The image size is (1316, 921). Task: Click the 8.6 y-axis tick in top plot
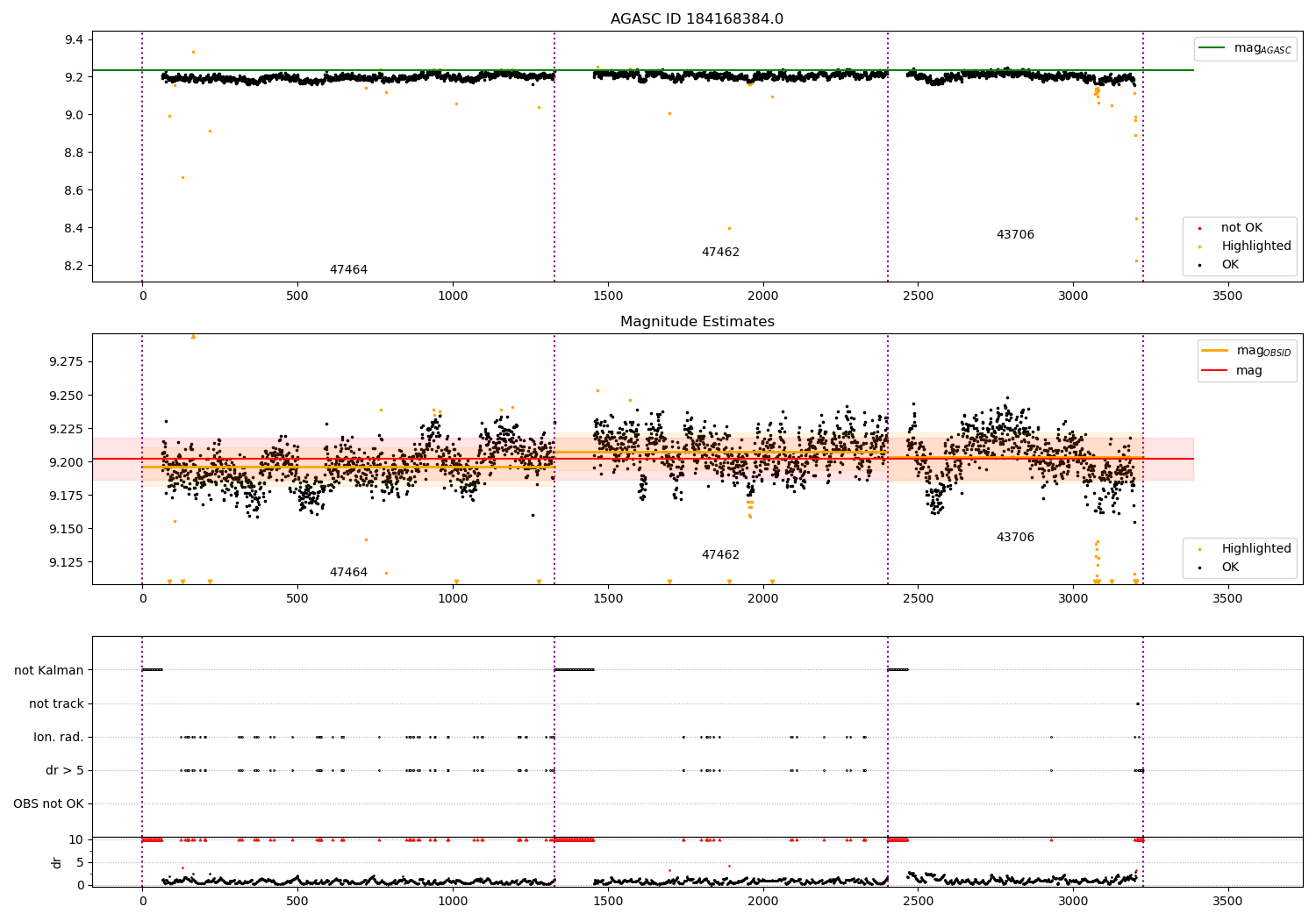click(74, 191)
